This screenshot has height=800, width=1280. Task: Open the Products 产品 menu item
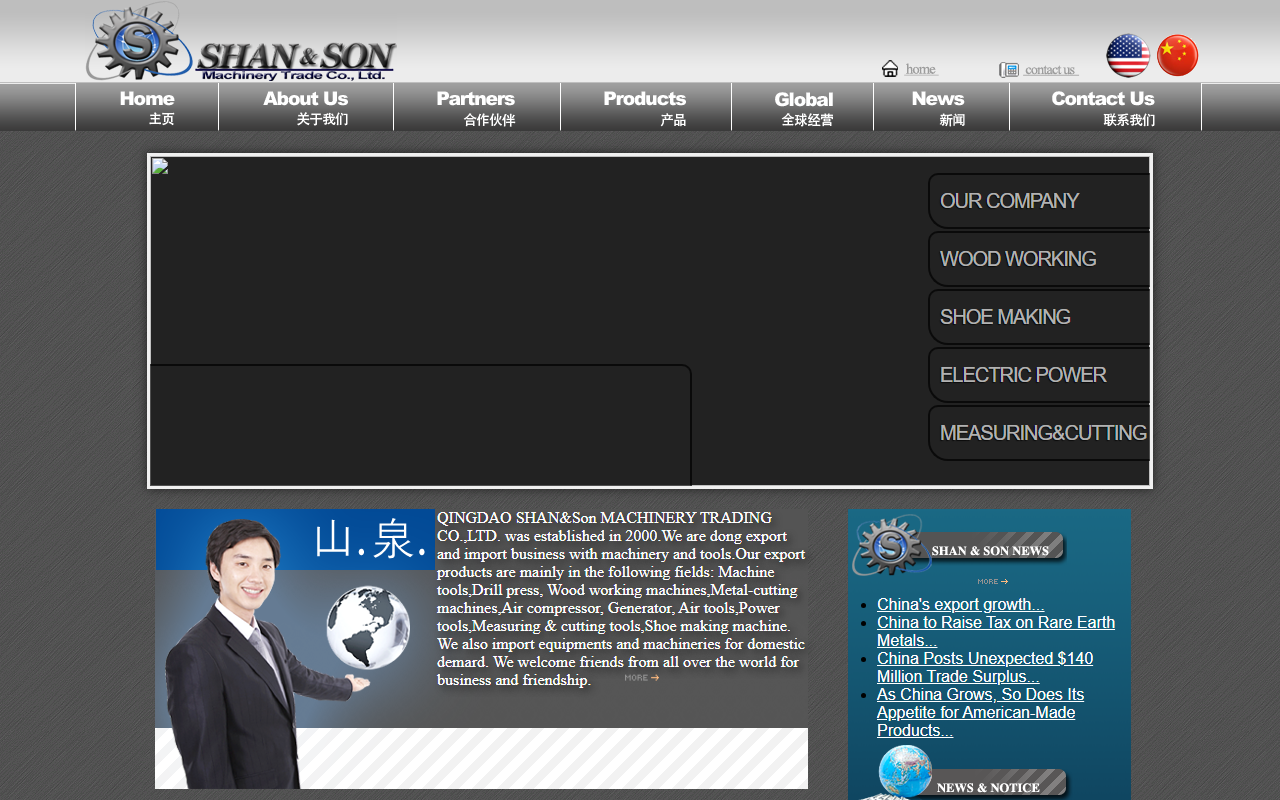pos(646,107)
